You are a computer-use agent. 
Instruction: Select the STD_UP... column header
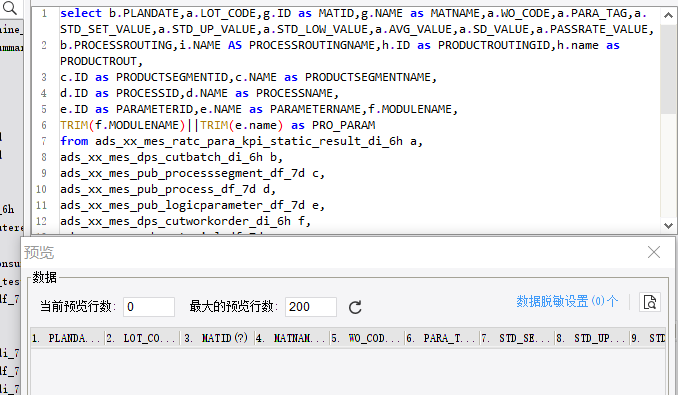pyautogui.click(x=592, y=338)
